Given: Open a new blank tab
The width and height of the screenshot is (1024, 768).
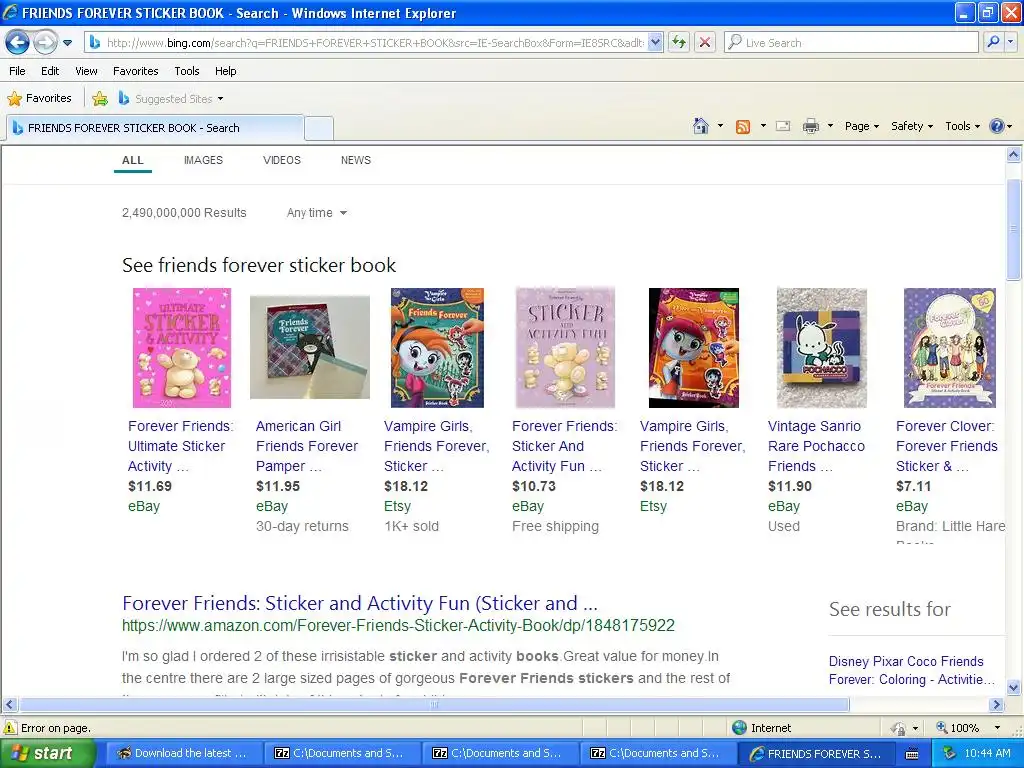Looking at the screenshot, I should tap(319, 129).
